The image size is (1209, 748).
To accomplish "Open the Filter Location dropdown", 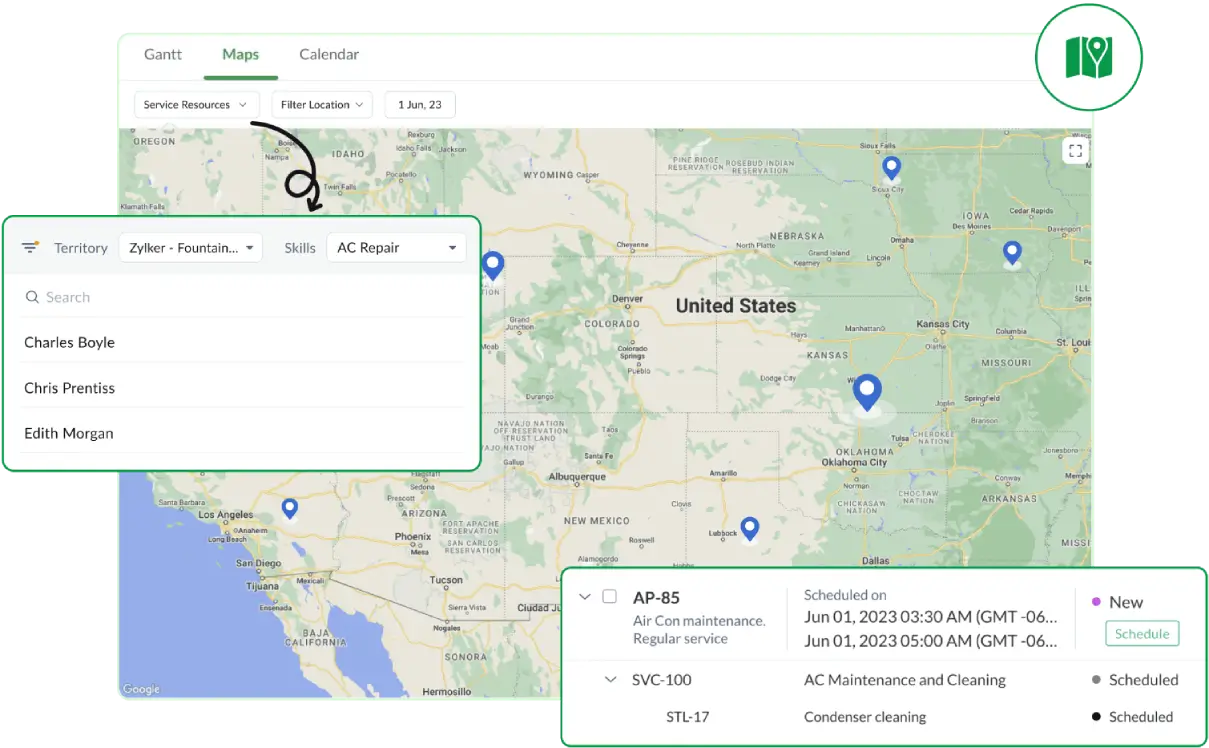I will 322,105.
